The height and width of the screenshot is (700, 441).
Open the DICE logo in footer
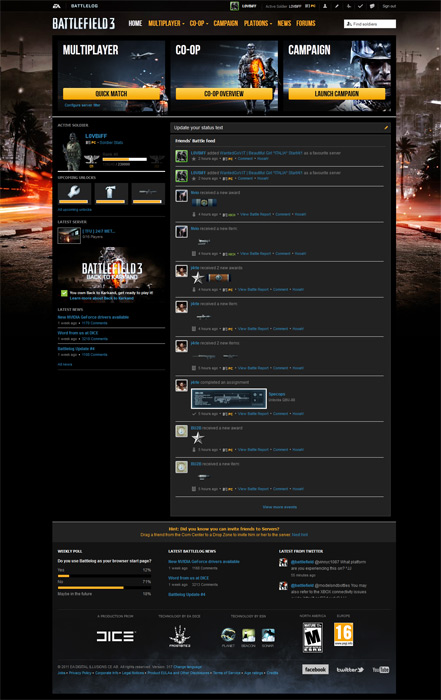pyautogui.click(x=115, y=636)
